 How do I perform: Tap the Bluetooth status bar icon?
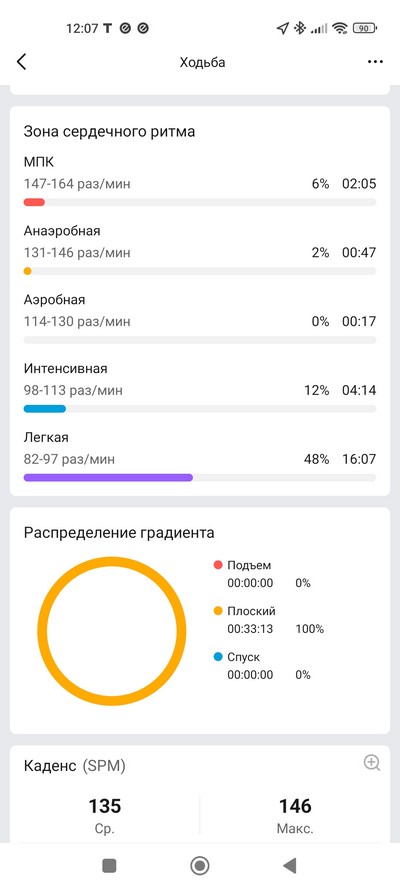click(299, 28)
